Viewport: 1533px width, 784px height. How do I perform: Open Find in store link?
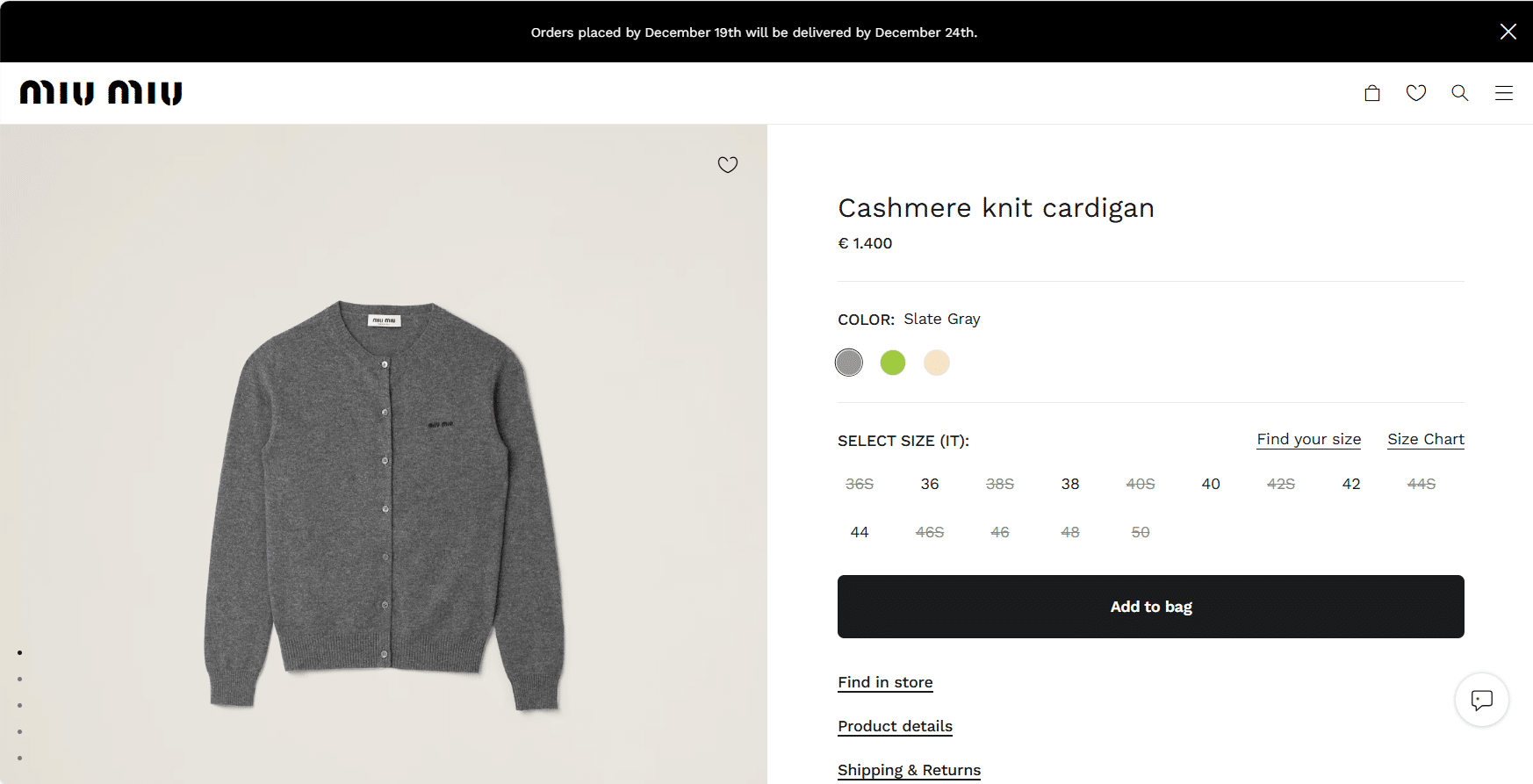click(885, 682)
